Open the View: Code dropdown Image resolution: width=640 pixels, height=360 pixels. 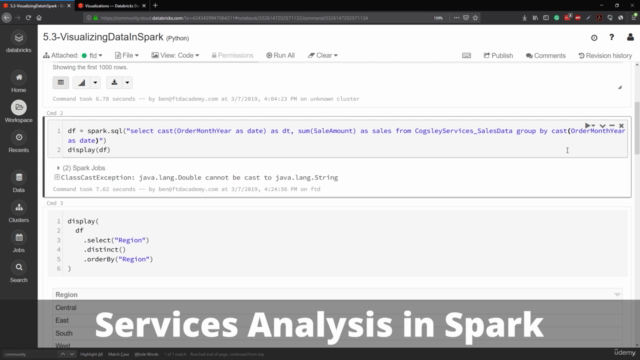tap(175, 56)
